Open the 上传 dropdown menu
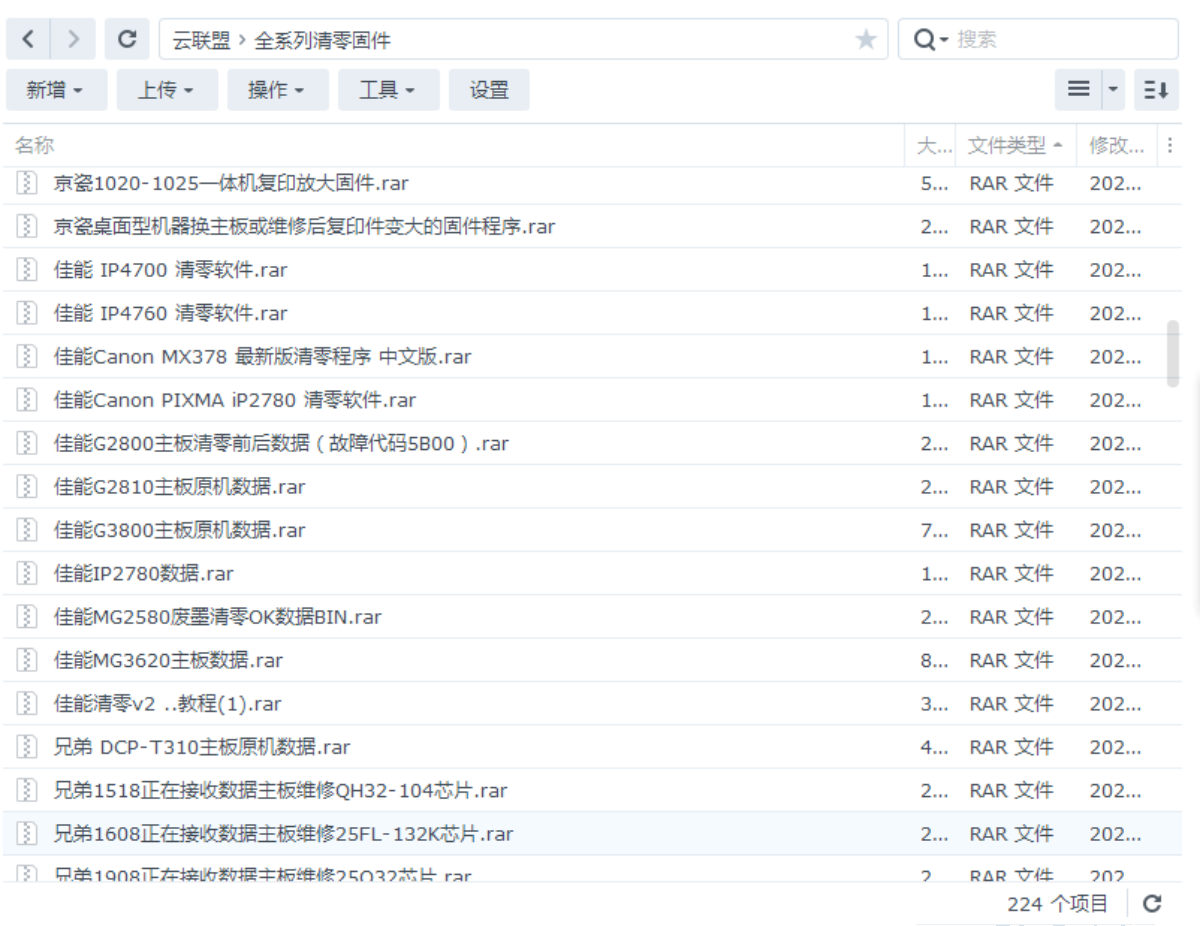The height and width of the screenshot is (926, 1200). pyautogui.click(x=165, y=90)
